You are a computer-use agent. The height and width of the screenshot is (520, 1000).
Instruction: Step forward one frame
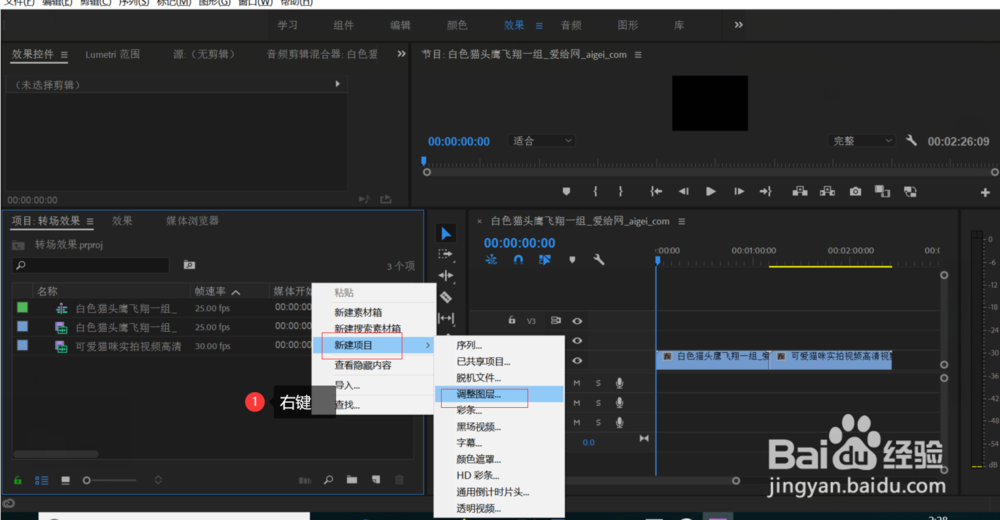point(739,191)
